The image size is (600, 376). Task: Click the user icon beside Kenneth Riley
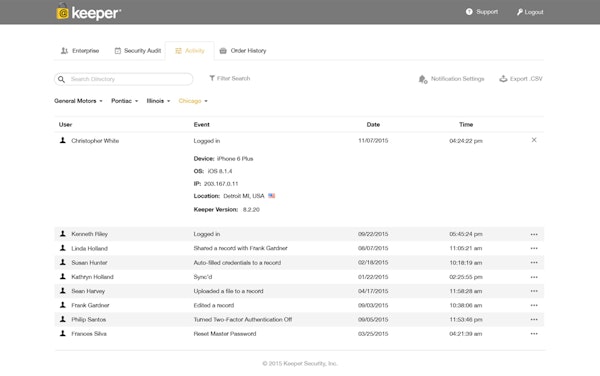(x=63, y=233)
